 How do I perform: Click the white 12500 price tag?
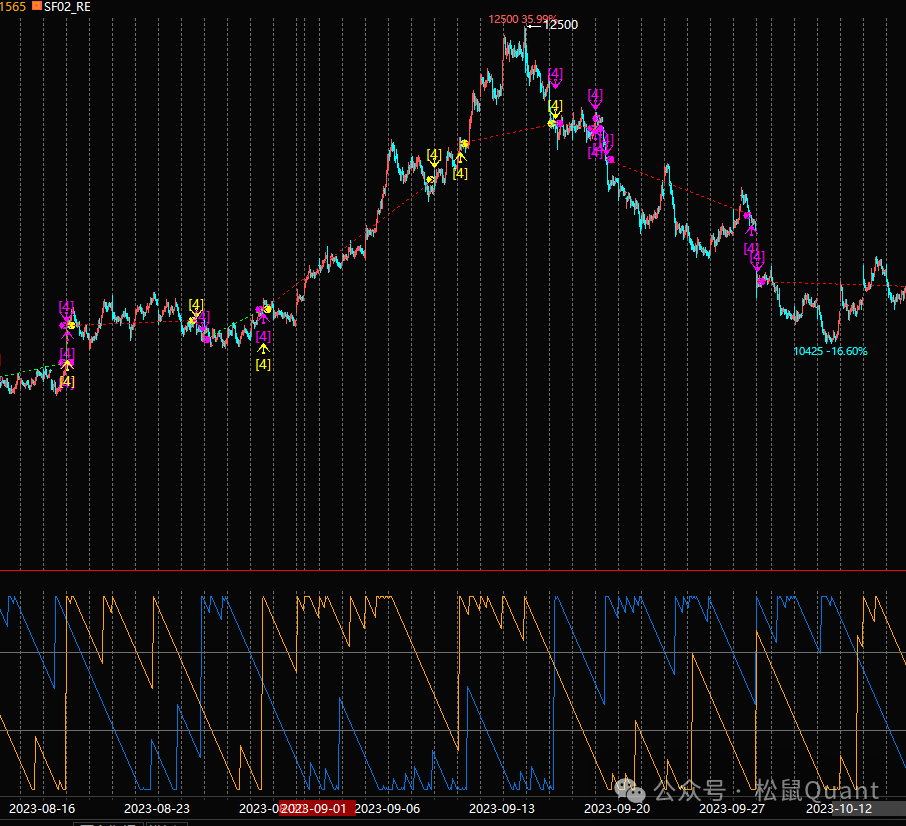click(x=560, y=25)
